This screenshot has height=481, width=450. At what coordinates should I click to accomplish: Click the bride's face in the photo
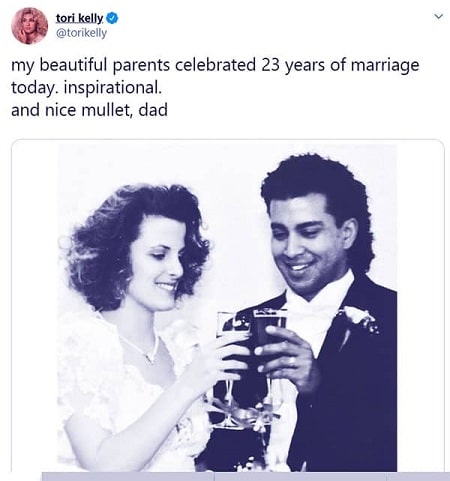tap(157, 263)
